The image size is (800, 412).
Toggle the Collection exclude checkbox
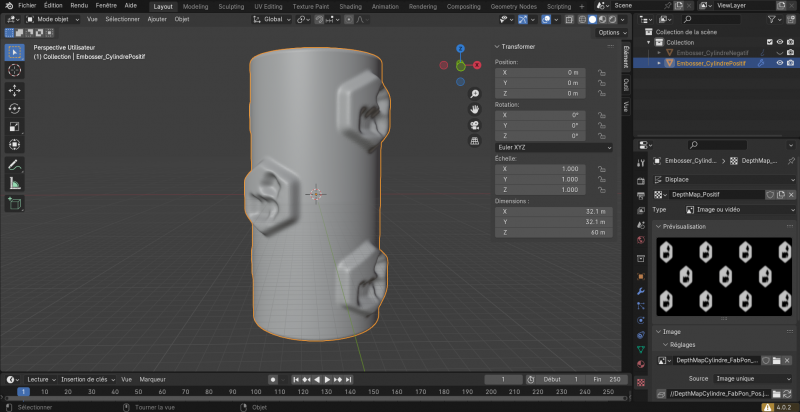(768, 42)
